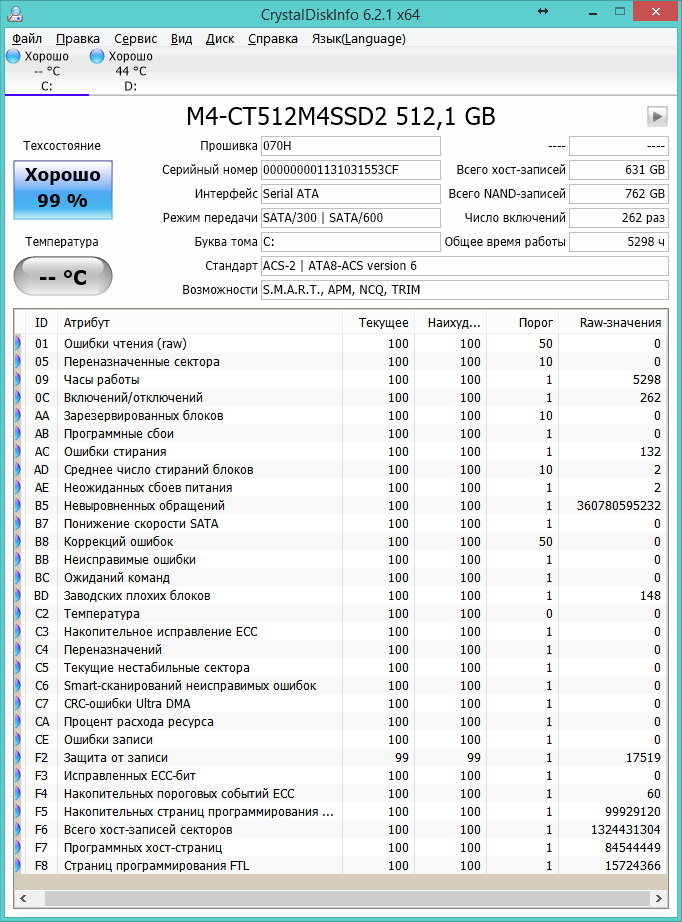Select row B8 Коррекций ошибок
The height and width of the screenshot is (922, 682).
click(341, 542)
